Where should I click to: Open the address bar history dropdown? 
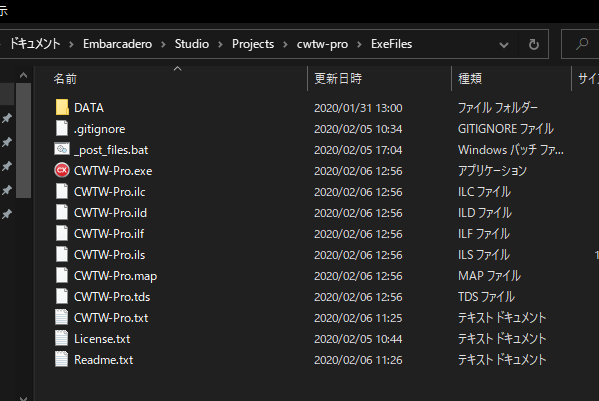504,45
